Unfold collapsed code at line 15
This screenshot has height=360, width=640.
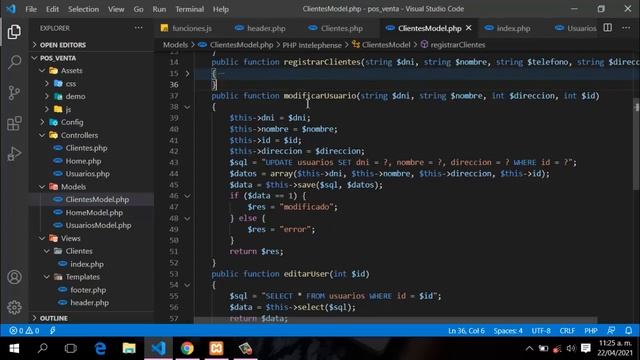click(x=187, y=73)
